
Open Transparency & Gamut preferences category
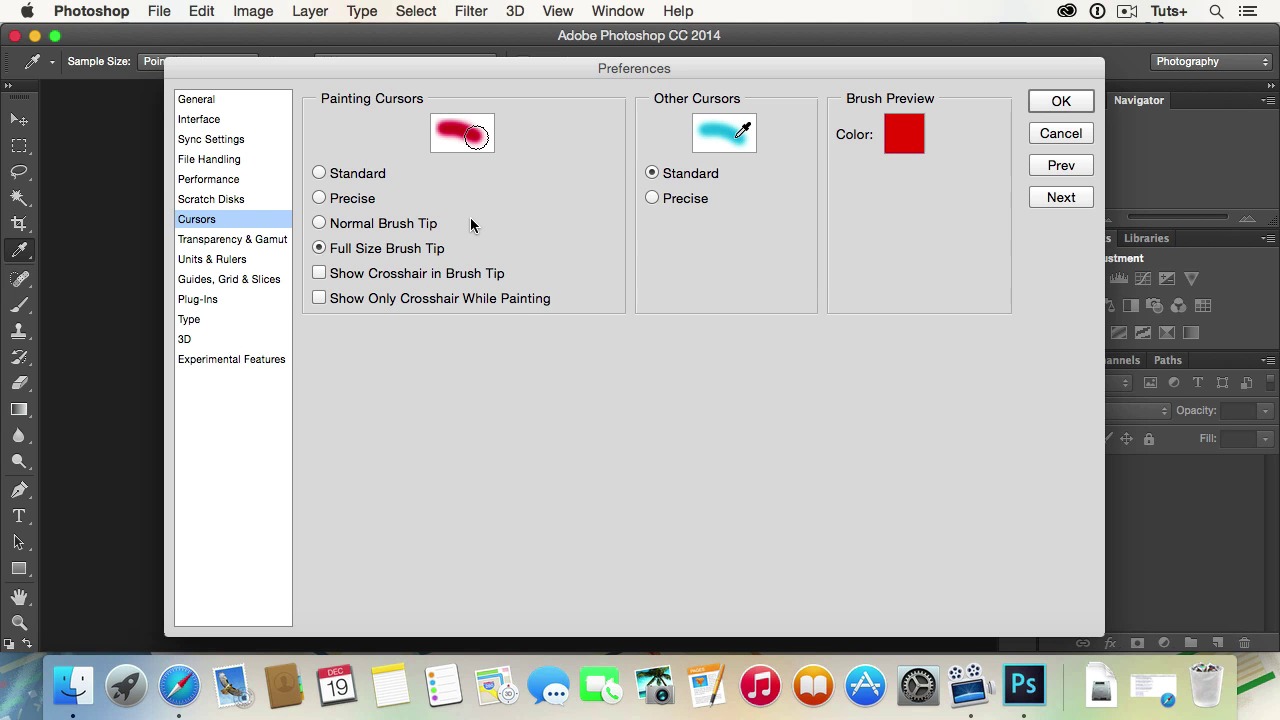tap(233, 239)
